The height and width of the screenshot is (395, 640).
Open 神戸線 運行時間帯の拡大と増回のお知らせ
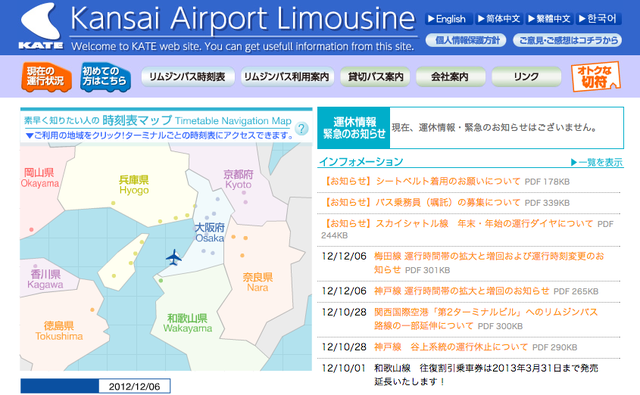pos(462,291)
